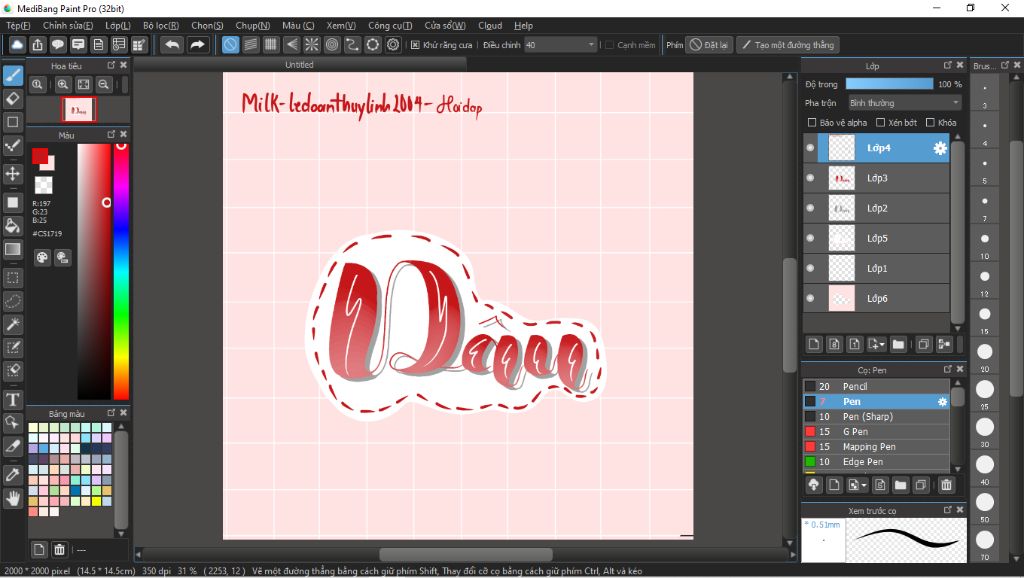Select the Gradient tool
The width and height of the screenshot is (1024, 578).
click(12, 249)
